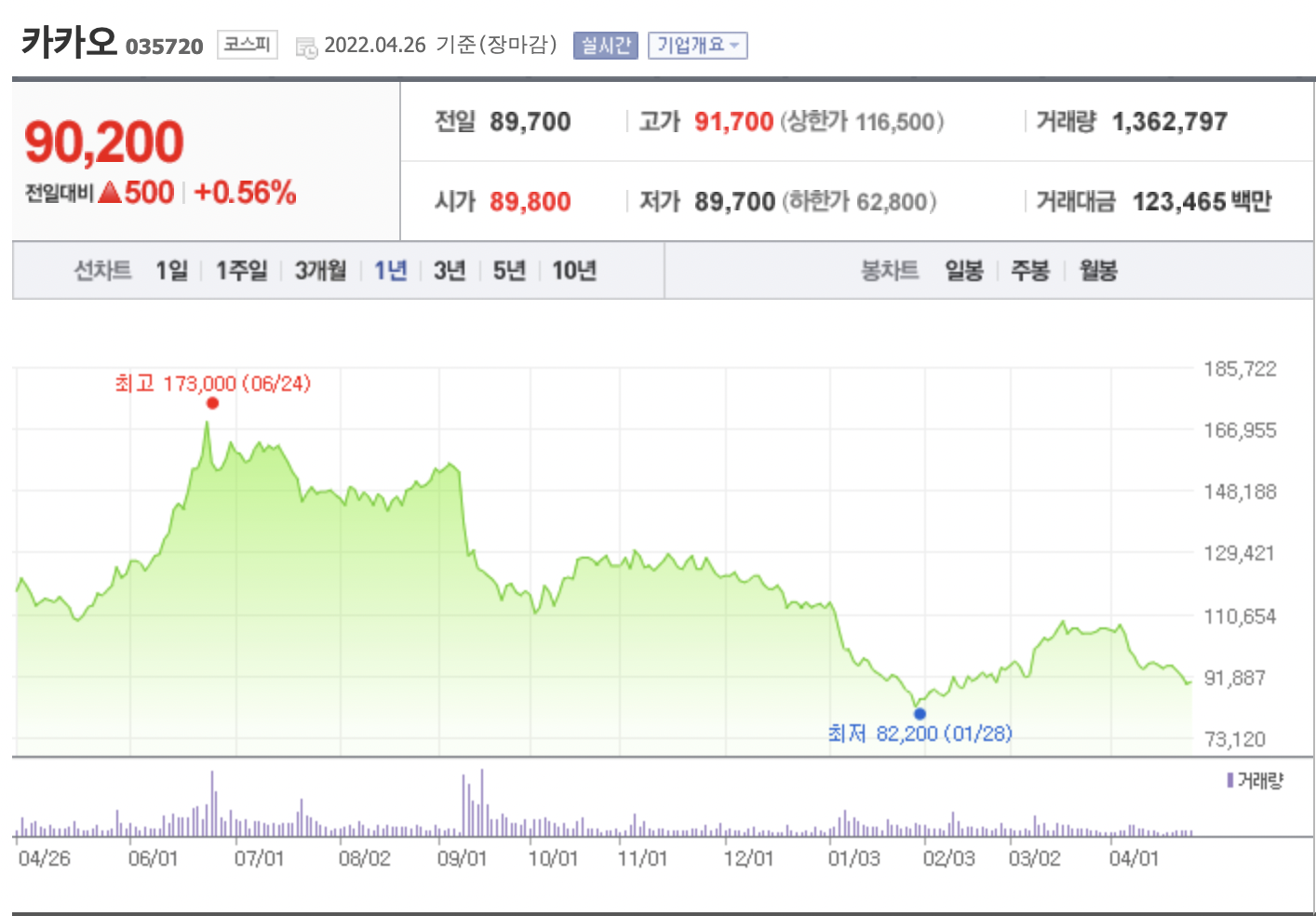This screenshot has height=916, width=1316.
Task: Click the red 최고 173,000 peak marker
Action: [213, 403]
